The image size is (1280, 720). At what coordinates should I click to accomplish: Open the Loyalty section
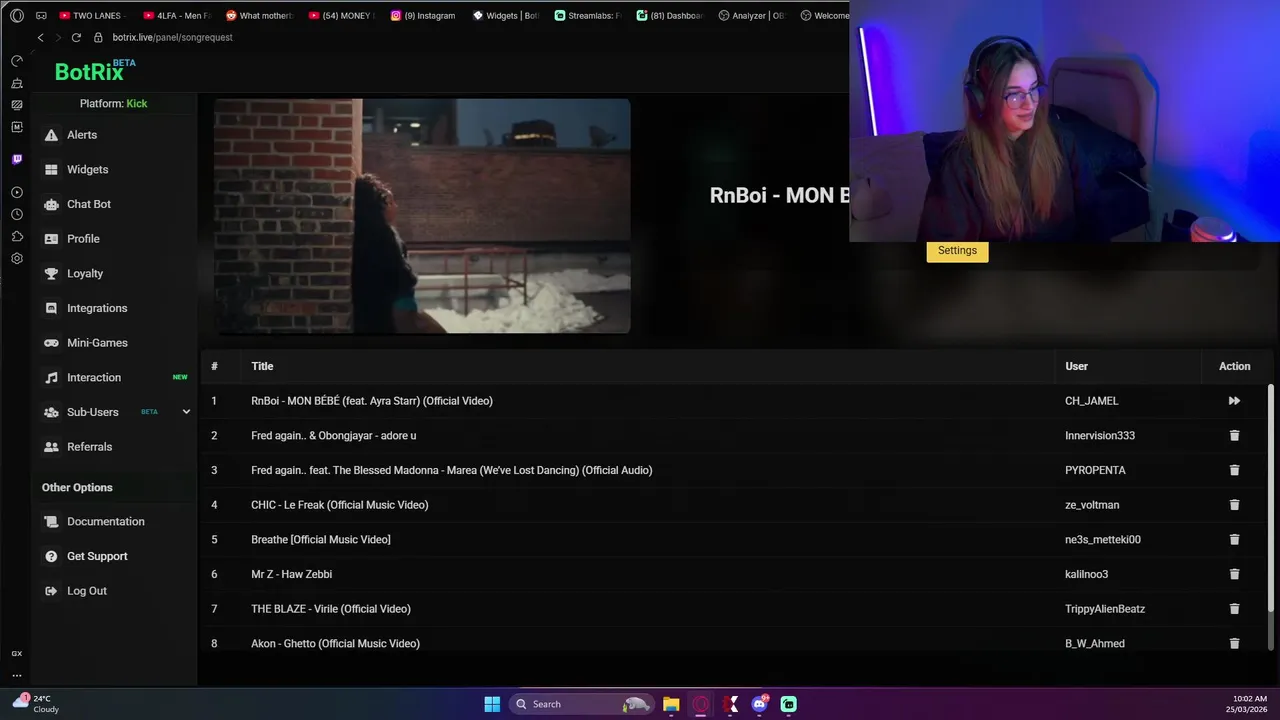[x=85, y=274]
